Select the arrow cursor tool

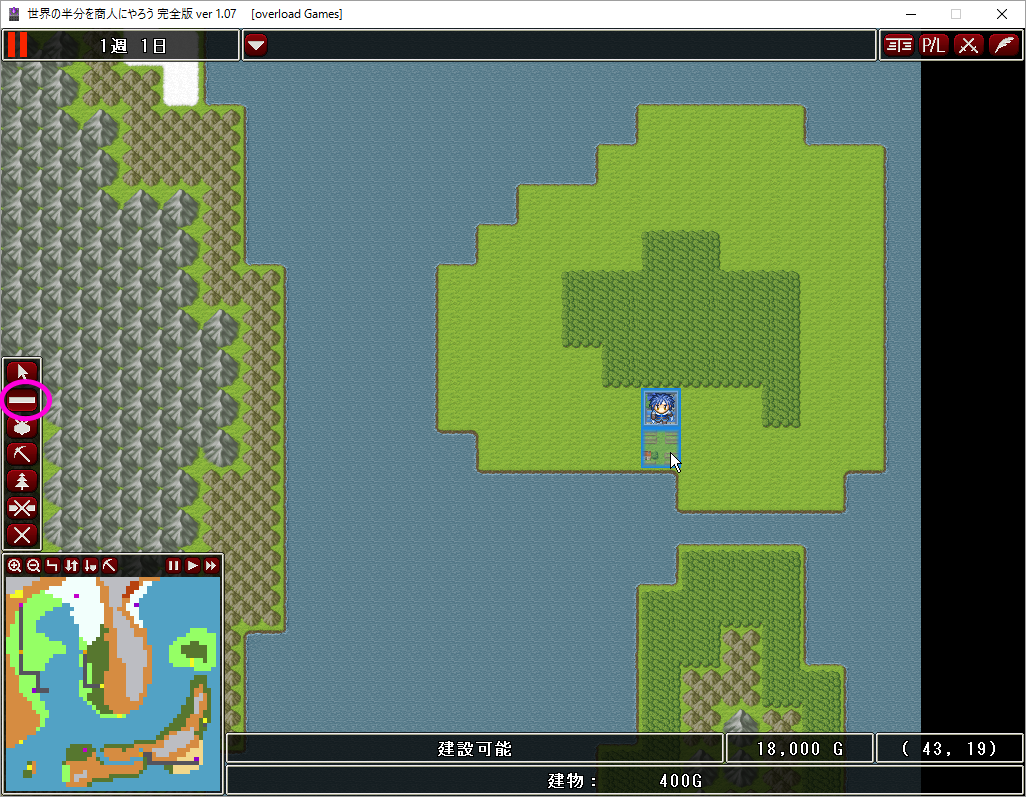(x=22, y=372)
